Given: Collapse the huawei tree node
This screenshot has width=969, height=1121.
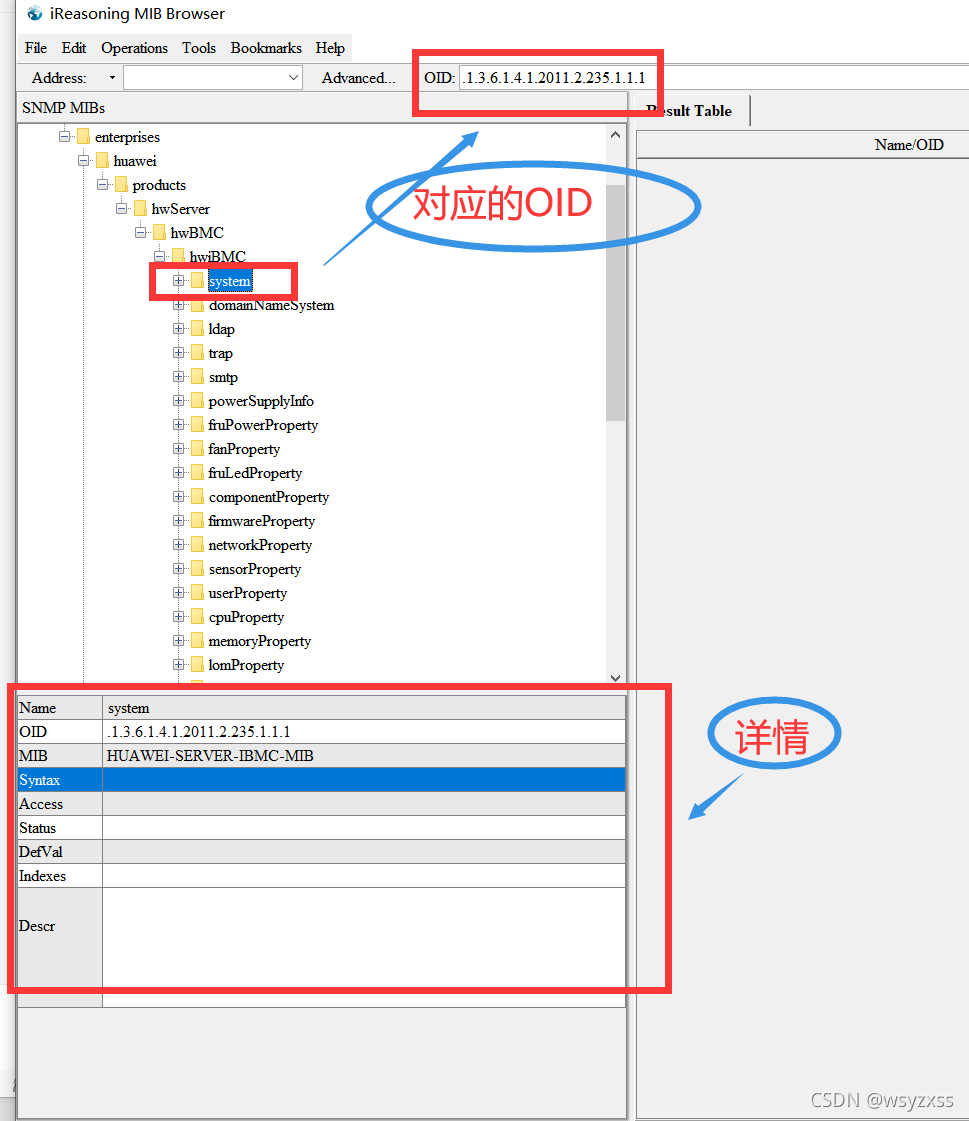Looking at the screenshot, I should click(83, 160).
